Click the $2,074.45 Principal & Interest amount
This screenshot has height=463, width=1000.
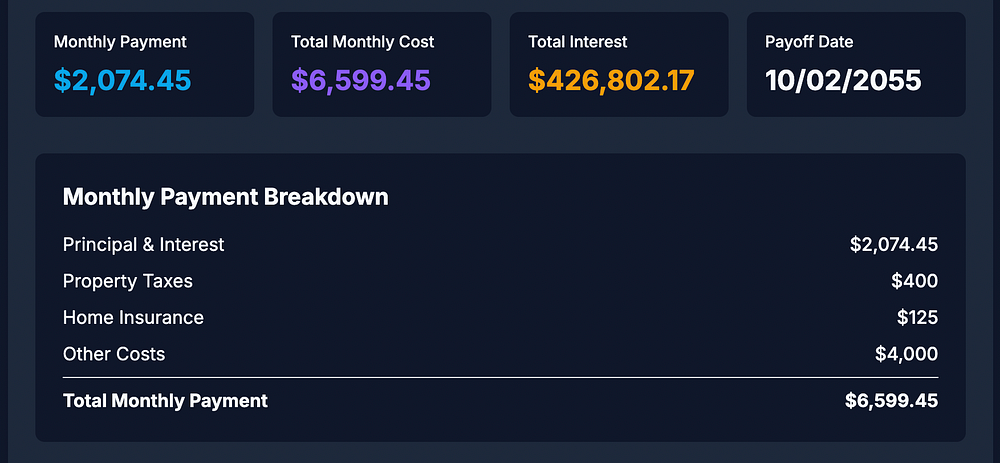[x=893, y=245]
